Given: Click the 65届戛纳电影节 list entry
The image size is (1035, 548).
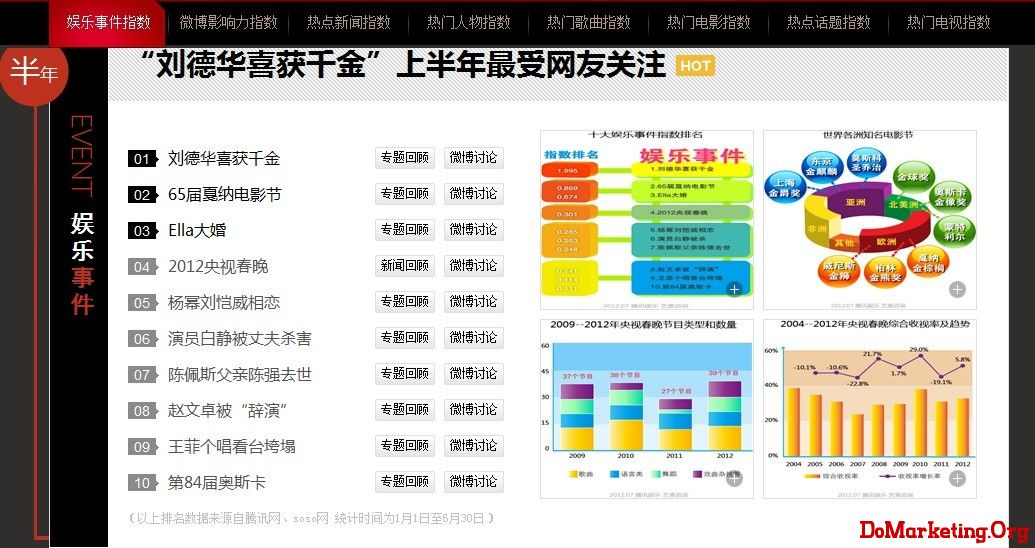Looking at the screenshot, I should click(x=224, y=195).
